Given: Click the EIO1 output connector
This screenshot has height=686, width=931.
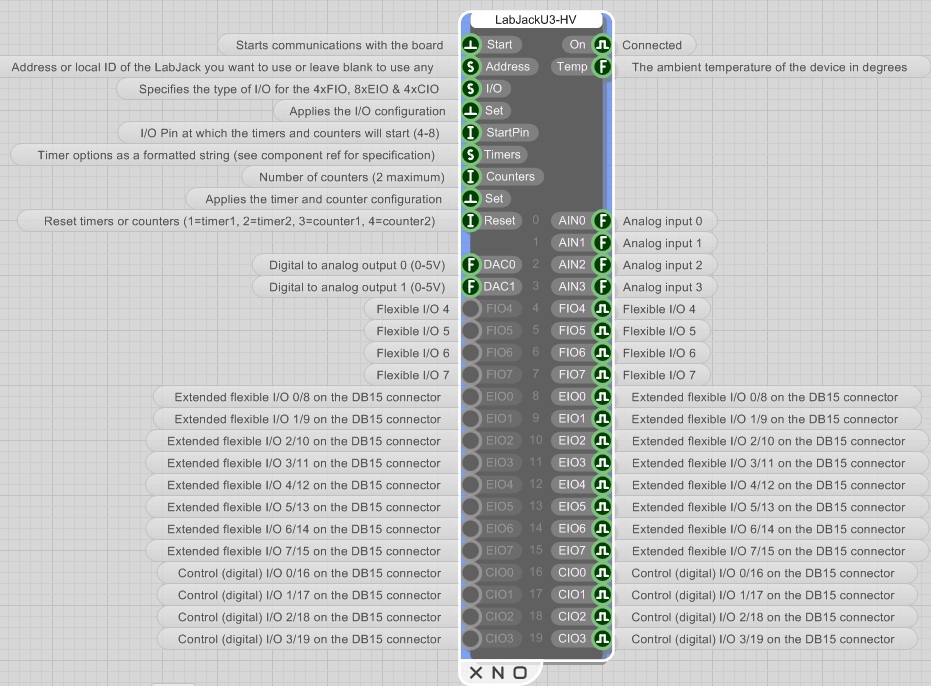Looking at the screenshot, I should pyautogui.click(x=603, y=418).
